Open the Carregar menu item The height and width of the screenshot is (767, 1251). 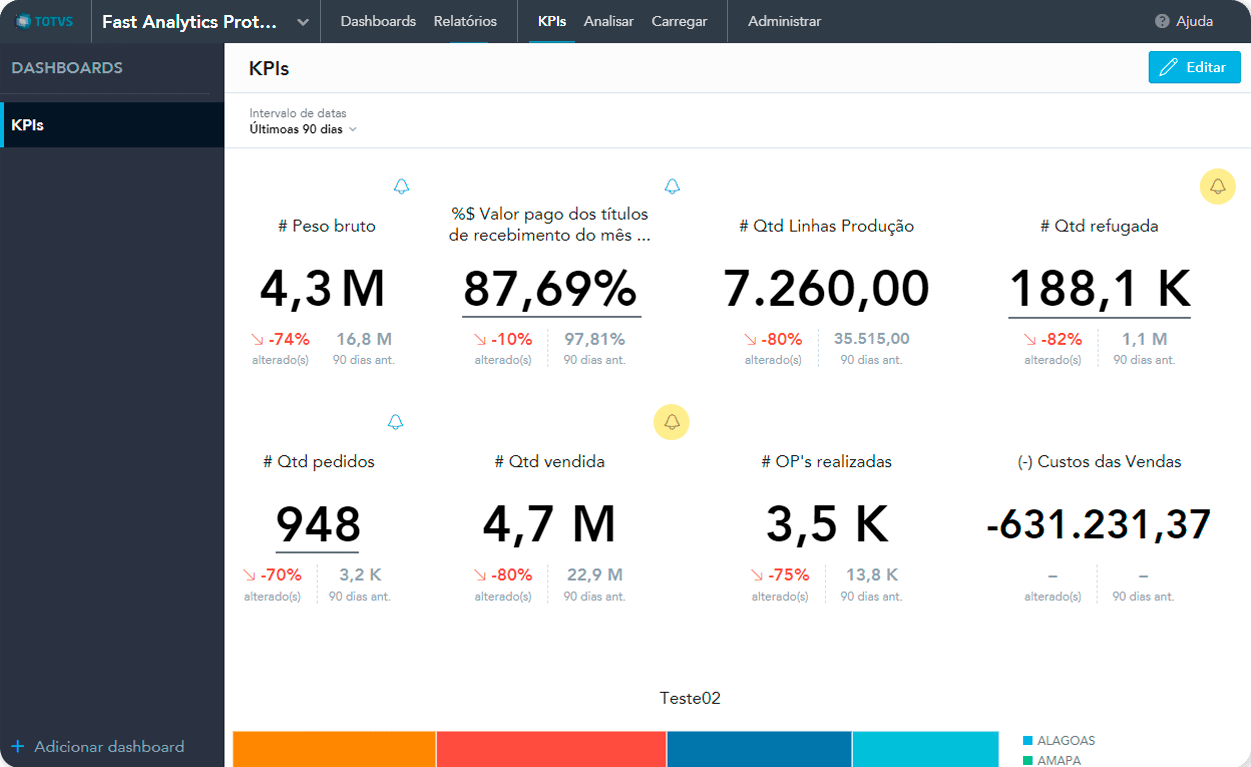point(679,21)
